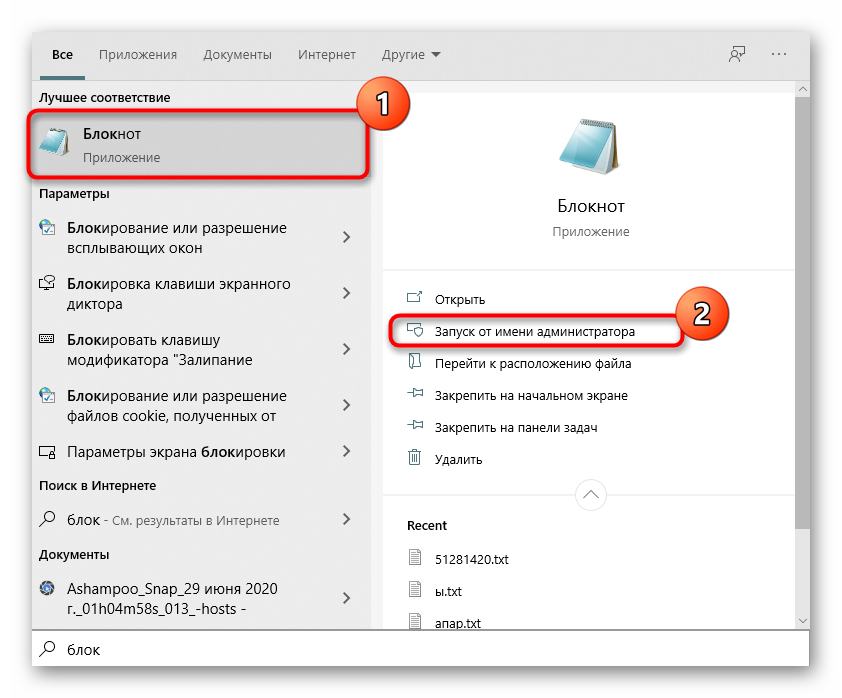The width and height of the screenshot is (842, 698).
Task: Choose Закрепить на начальном экране
Action: (531, 396)
